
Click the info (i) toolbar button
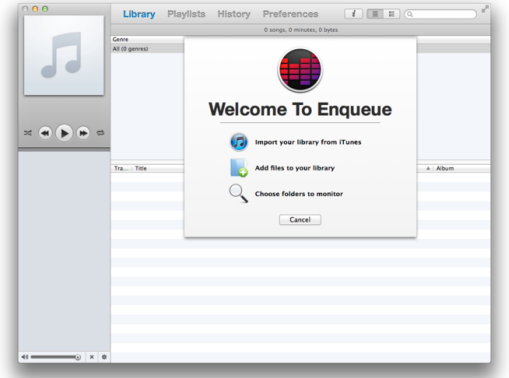click(x=353, y=14)
